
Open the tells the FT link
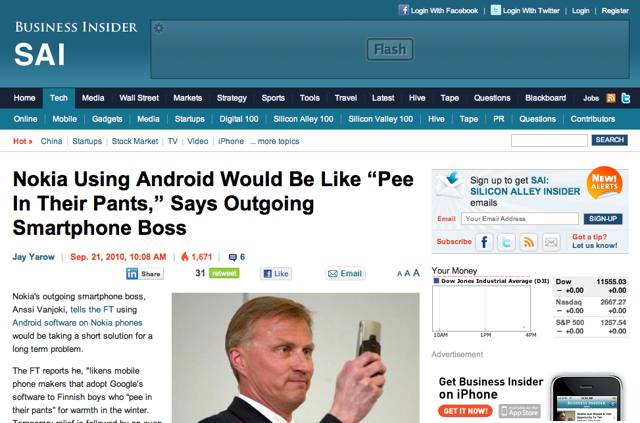[x=92, y=309]
